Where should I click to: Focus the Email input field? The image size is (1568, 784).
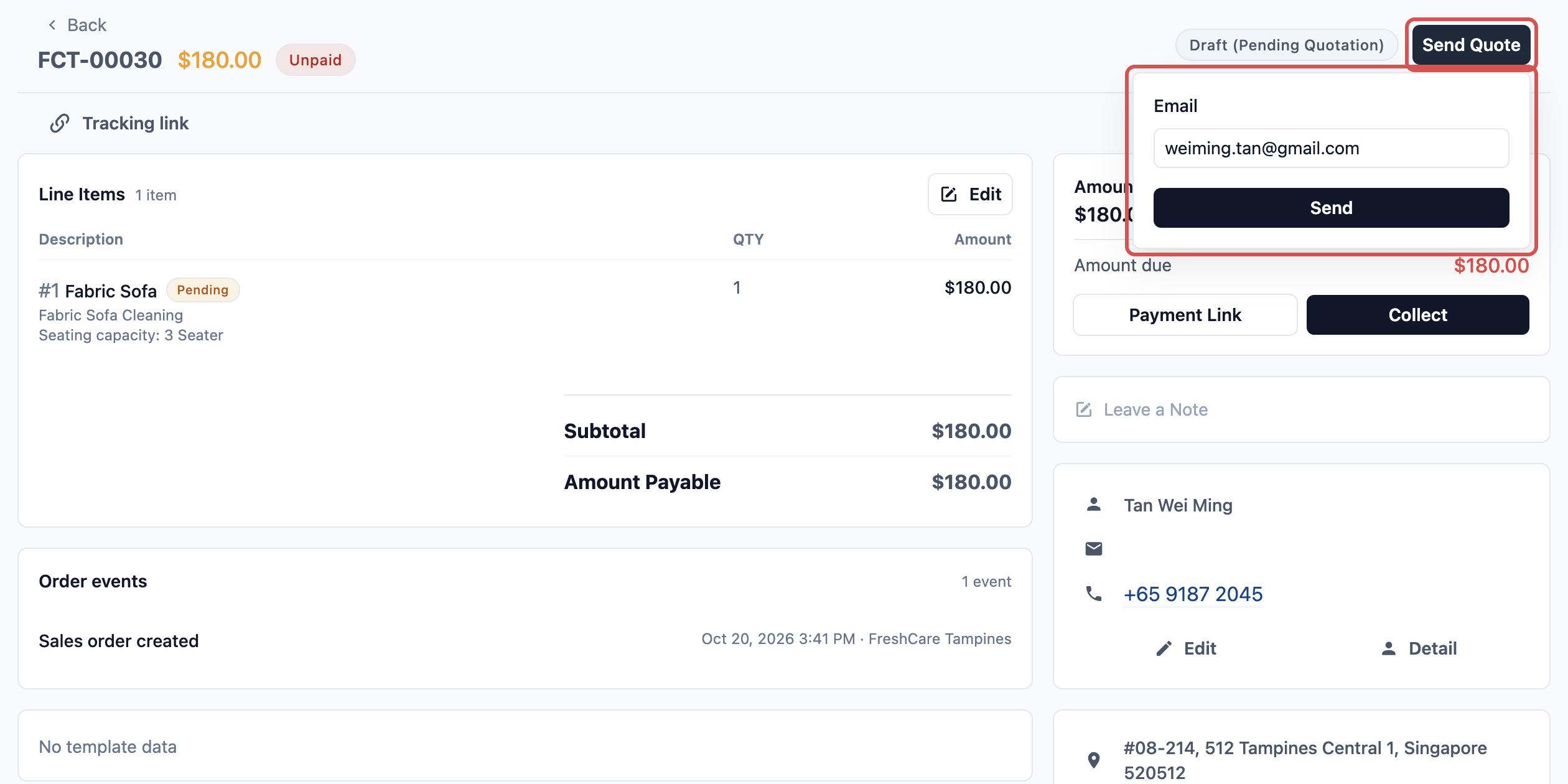click(1331, 148)
